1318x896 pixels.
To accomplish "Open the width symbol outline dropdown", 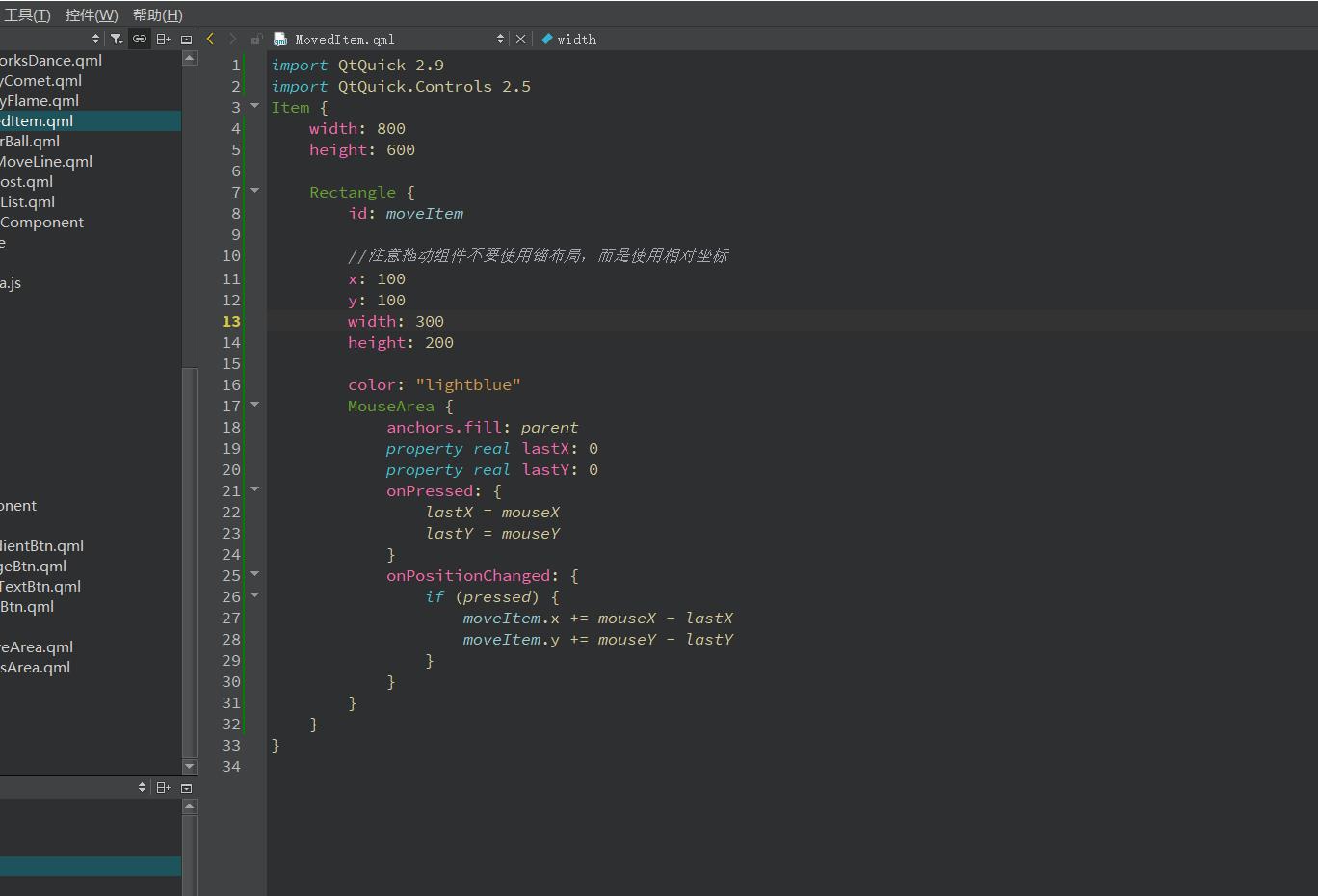I will click(576, 40).
